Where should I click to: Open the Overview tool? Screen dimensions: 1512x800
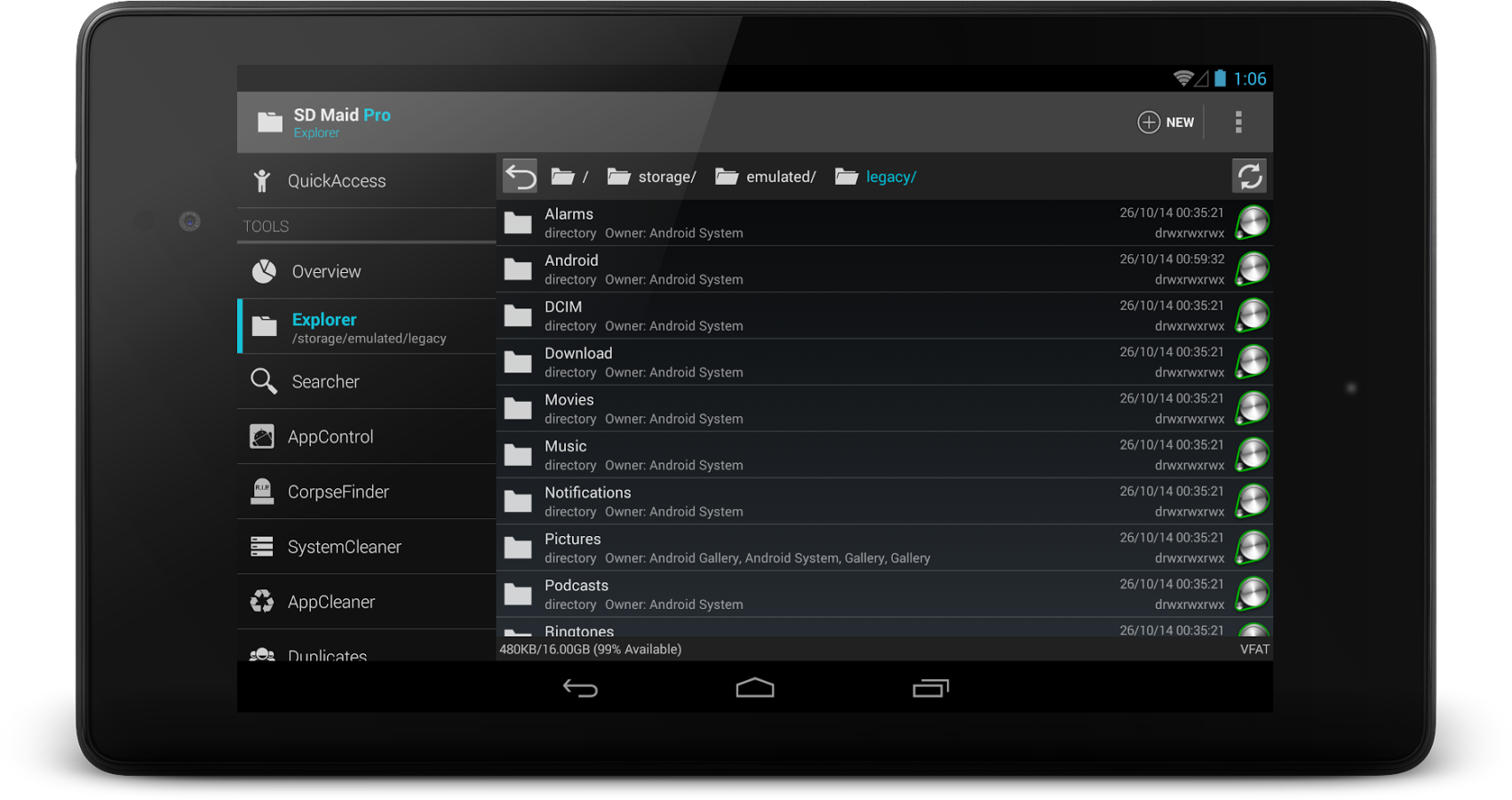pos(366,271)
